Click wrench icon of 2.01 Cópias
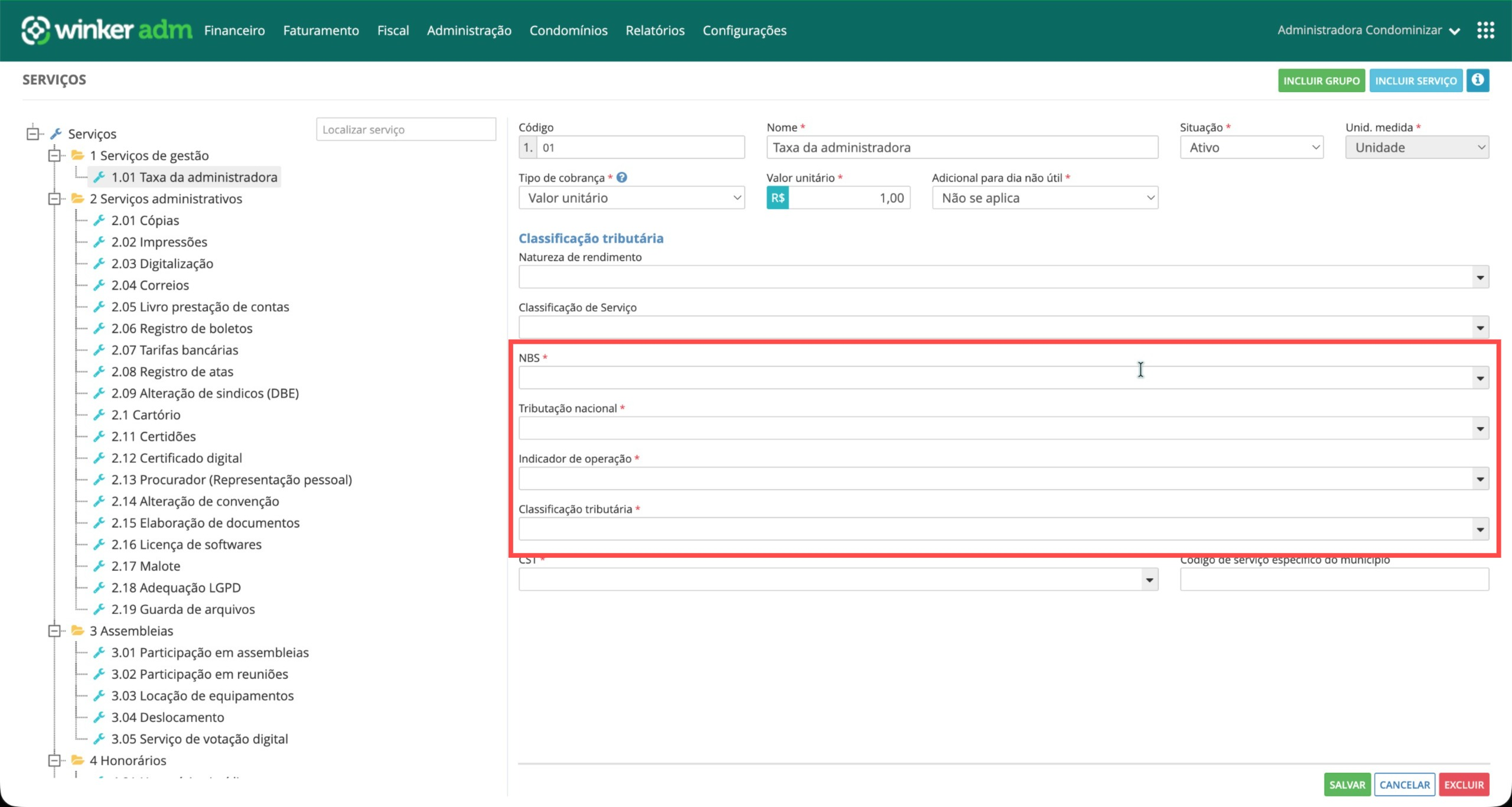Viewport: 1512px width, 807px height. coord(99,220)
